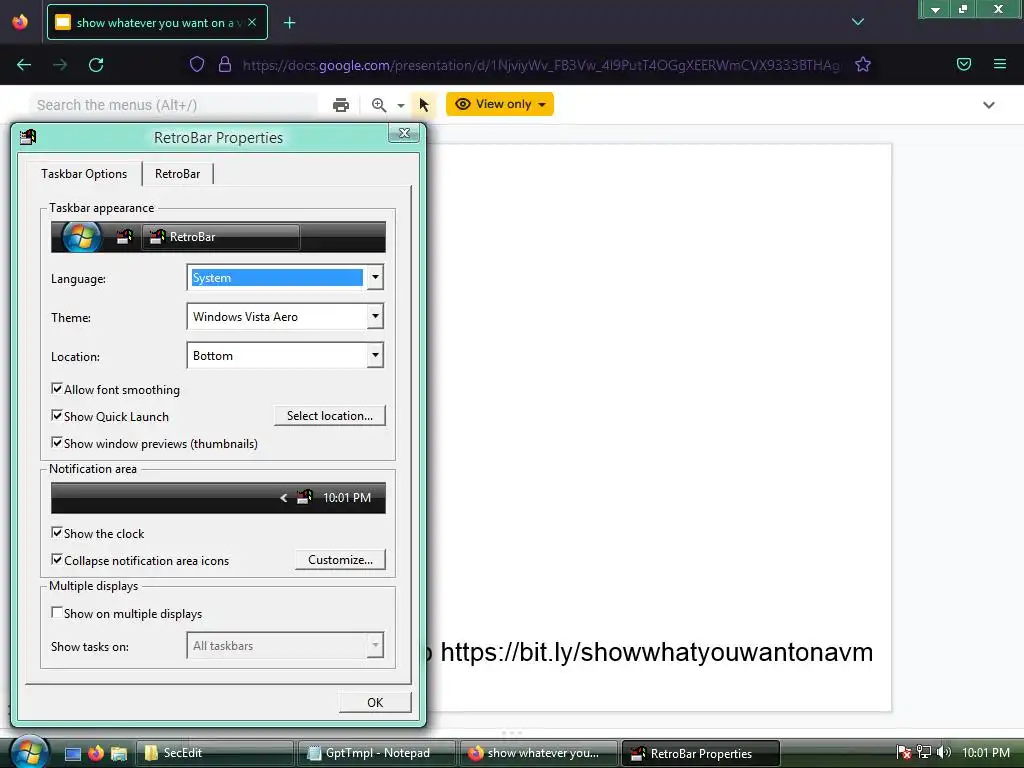Close the 'show whatever you want' browser tab
The image size is (1024, 768).
252,22
